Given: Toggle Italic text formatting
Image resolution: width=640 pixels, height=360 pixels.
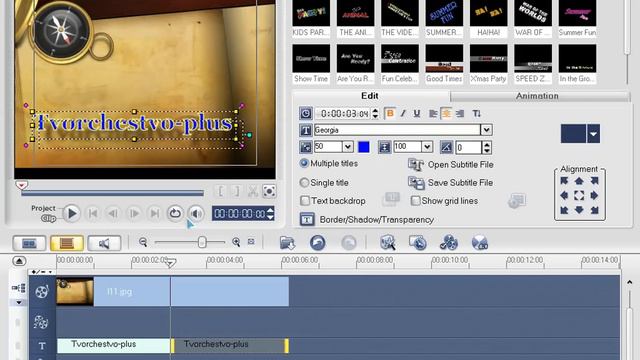Looking at the screenshot, I should click(x=403, y=113).
